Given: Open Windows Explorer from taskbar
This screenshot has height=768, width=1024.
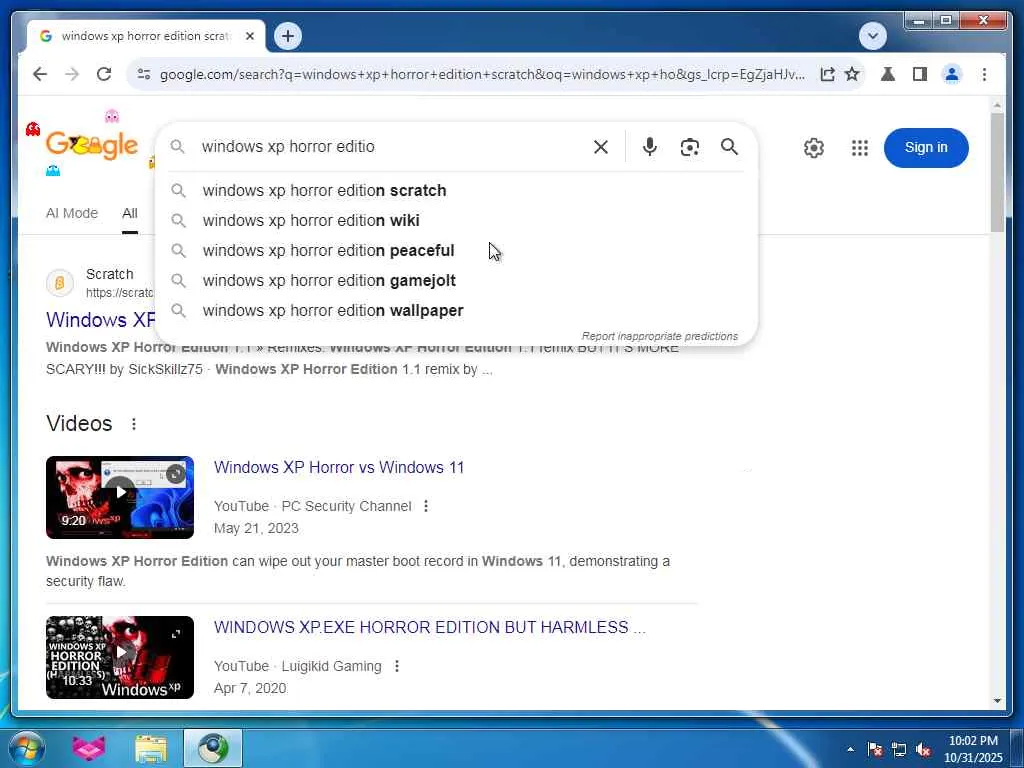Looking at the screenshot, I should [151, 748].
